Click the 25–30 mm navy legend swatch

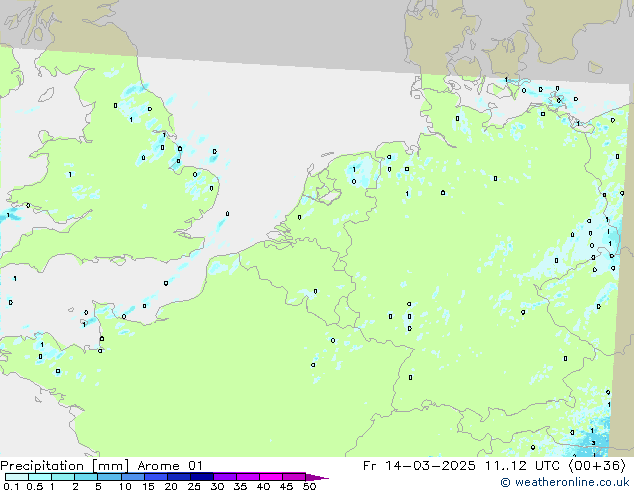(x=202, y=477)
